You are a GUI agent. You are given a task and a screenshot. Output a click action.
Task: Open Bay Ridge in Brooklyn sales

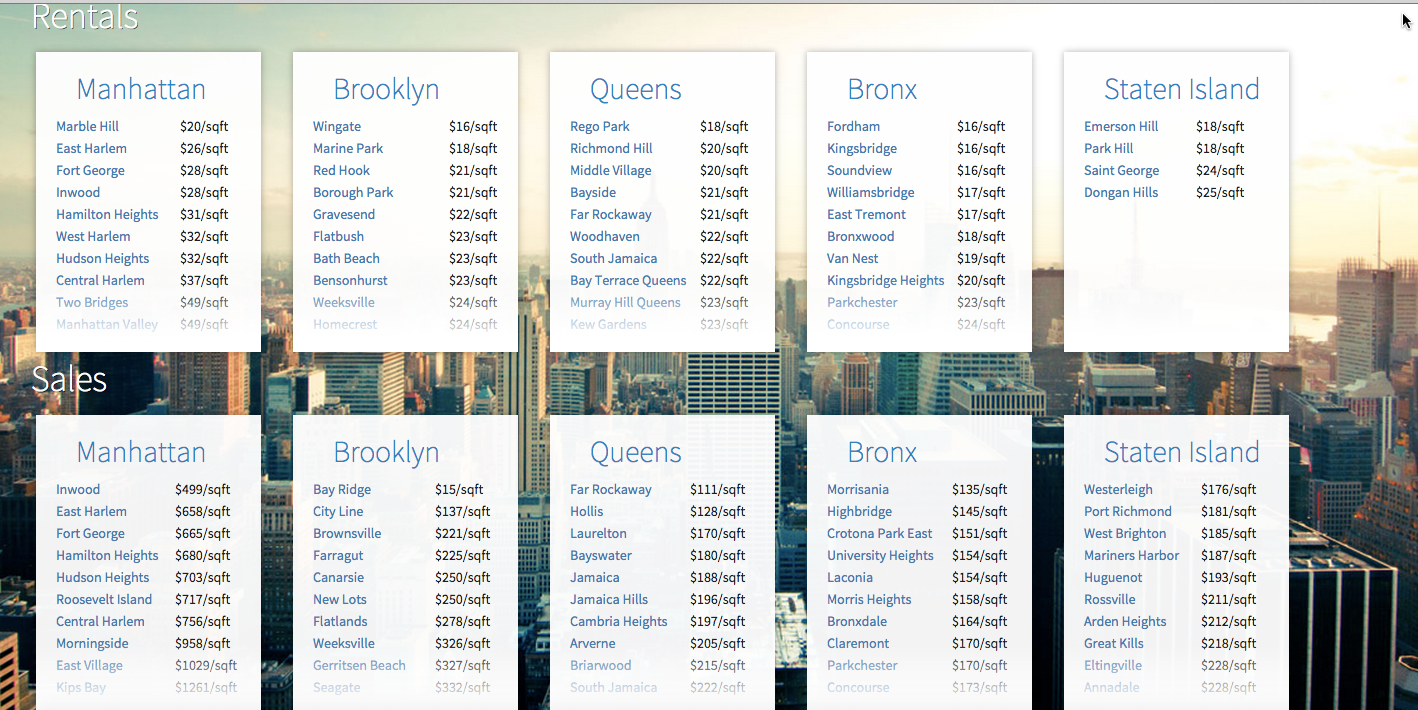(x=342, y=489)
